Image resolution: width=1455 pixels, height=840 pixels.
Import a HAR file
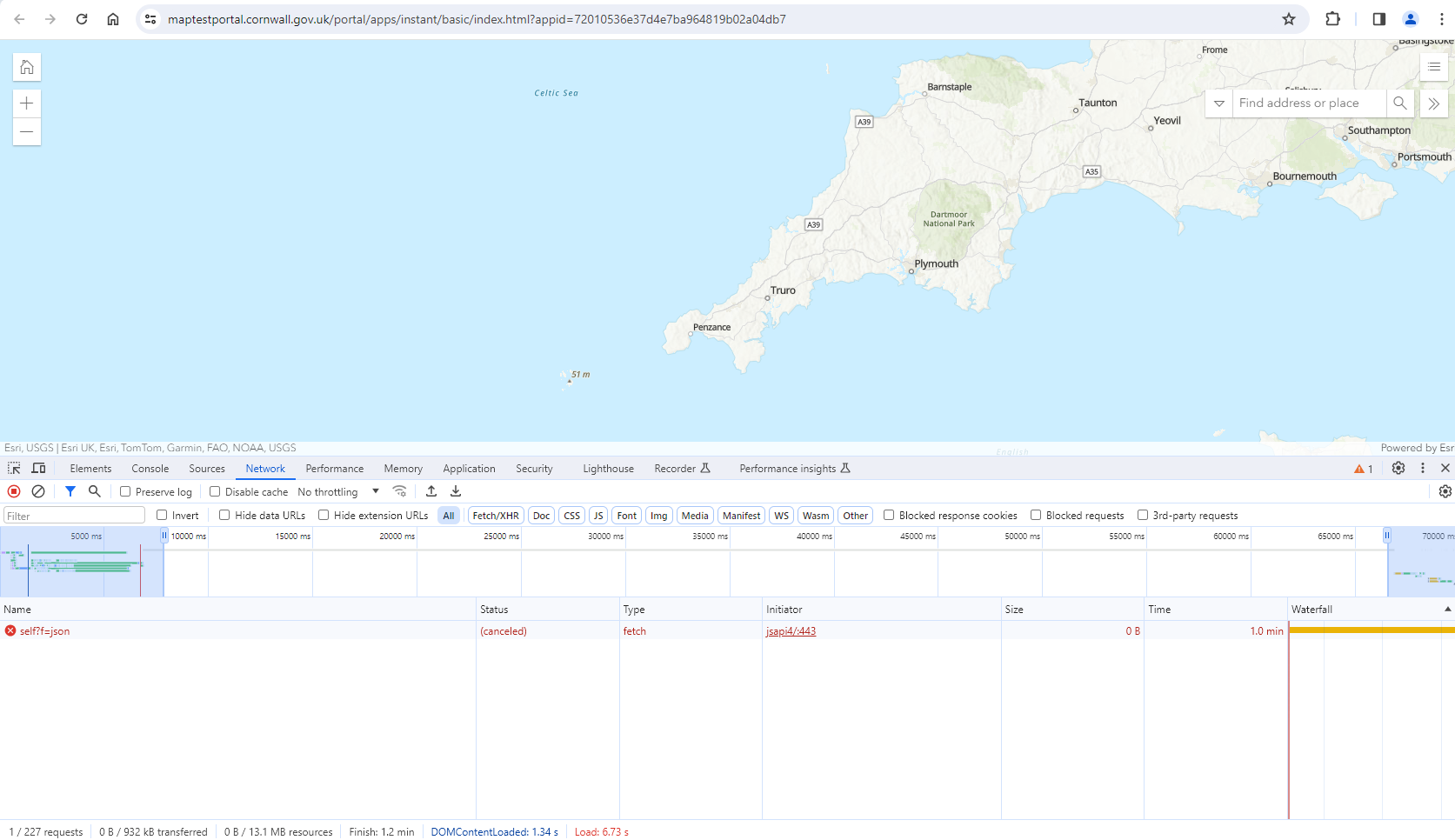pos(431,491)
